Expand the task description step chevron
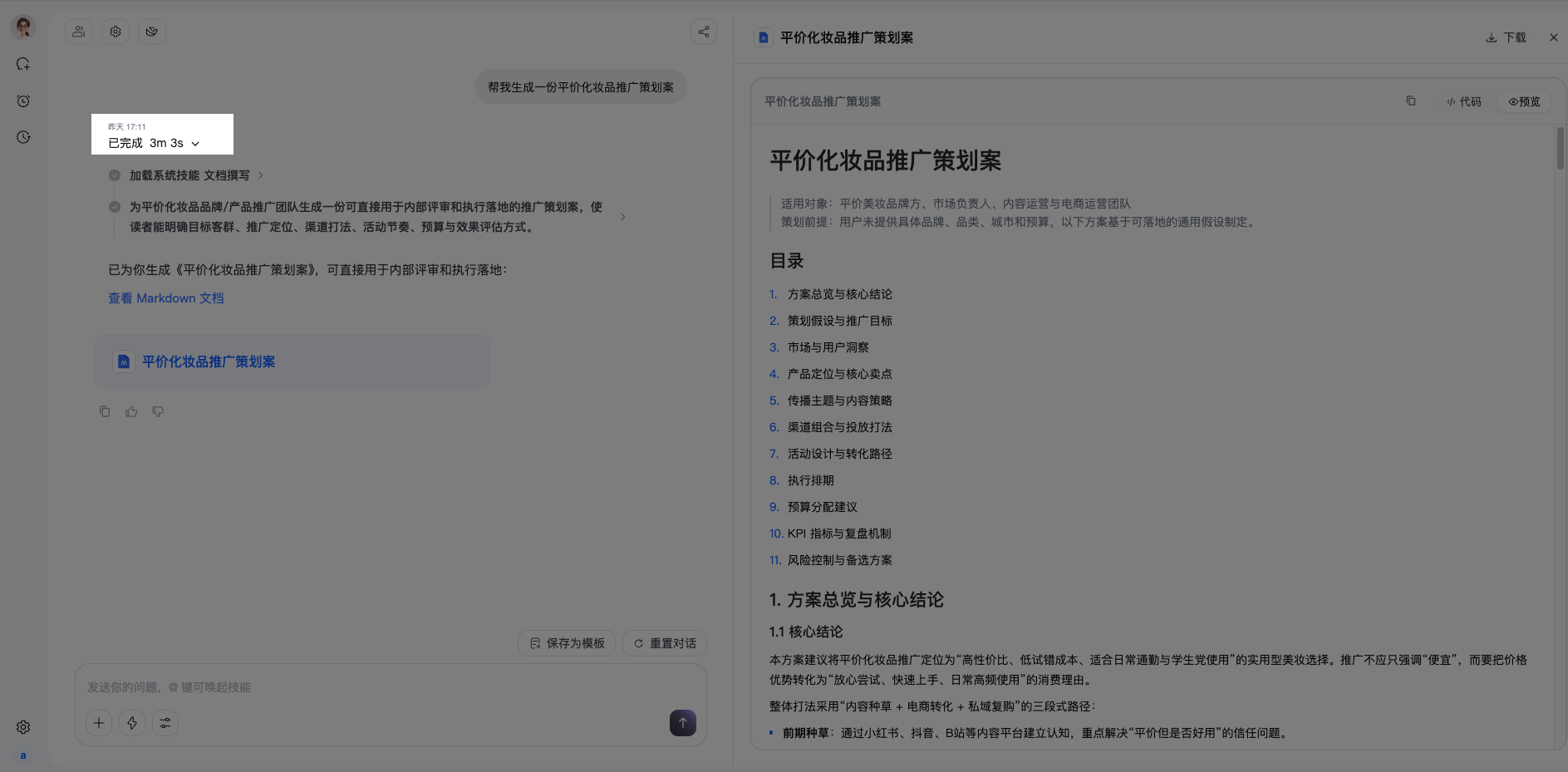Screen dimensions: 1568x772 coord(623,217)
